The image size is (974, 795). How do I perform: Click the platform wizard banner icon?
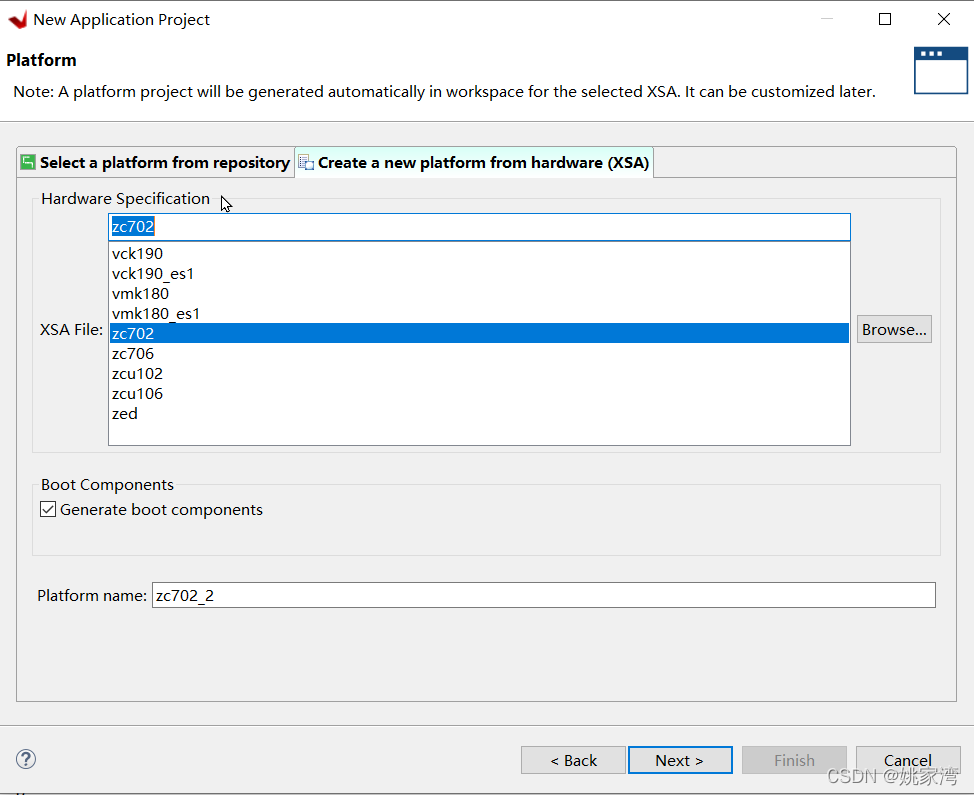pos(940,70)
